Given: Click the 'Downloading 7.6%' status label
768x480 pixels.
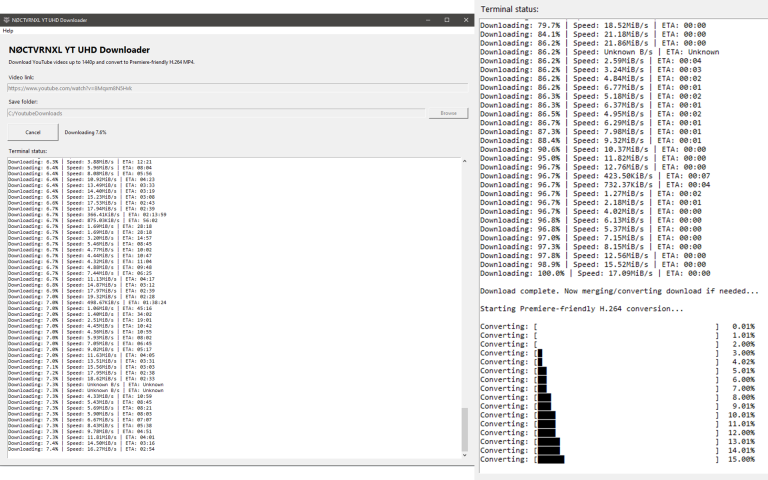Looking at the screenshot, I should click(85, 132).
